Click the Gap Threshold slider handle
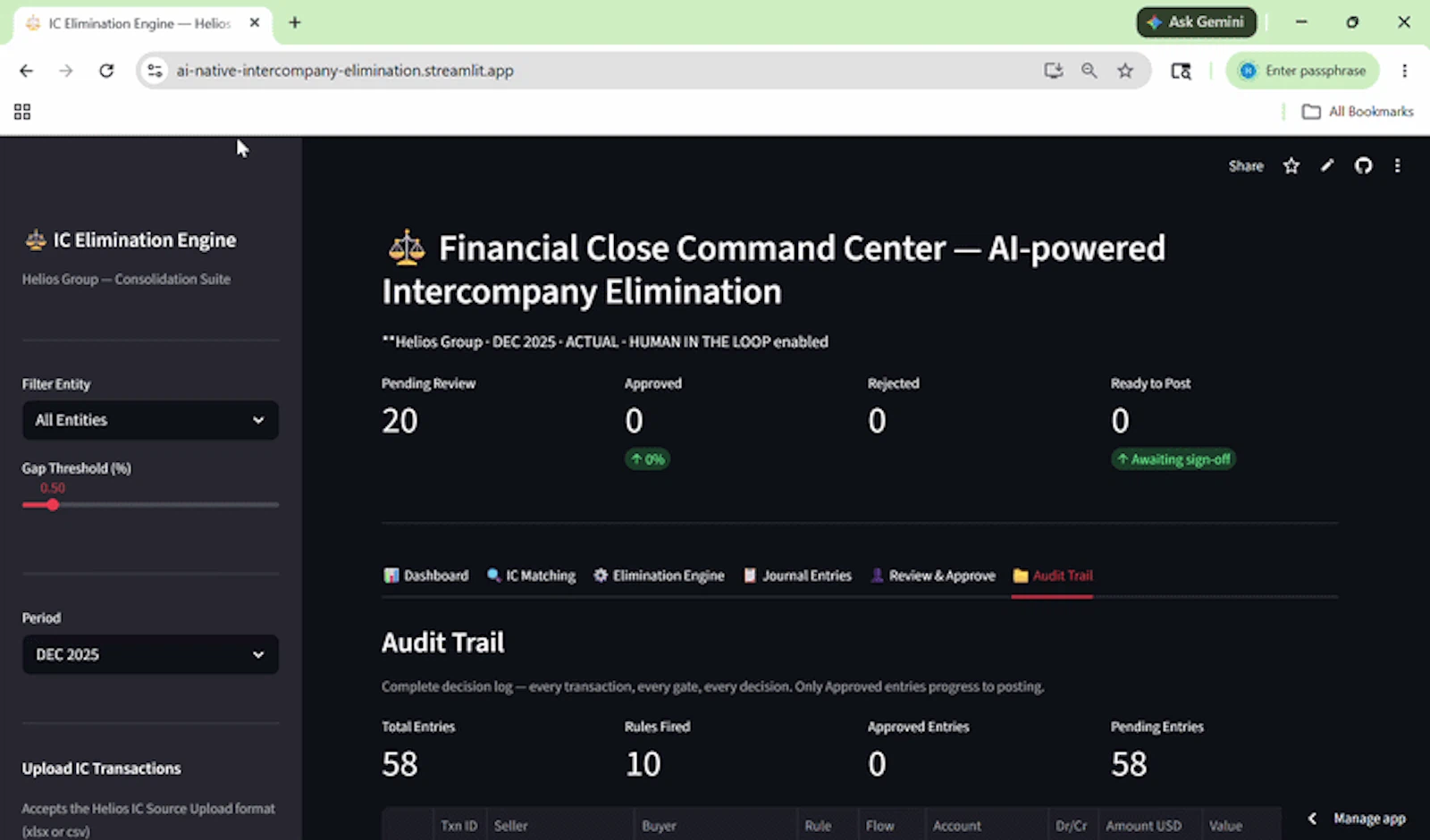The width and height of the screenshot is (1430, 840). tap(53, 505)
